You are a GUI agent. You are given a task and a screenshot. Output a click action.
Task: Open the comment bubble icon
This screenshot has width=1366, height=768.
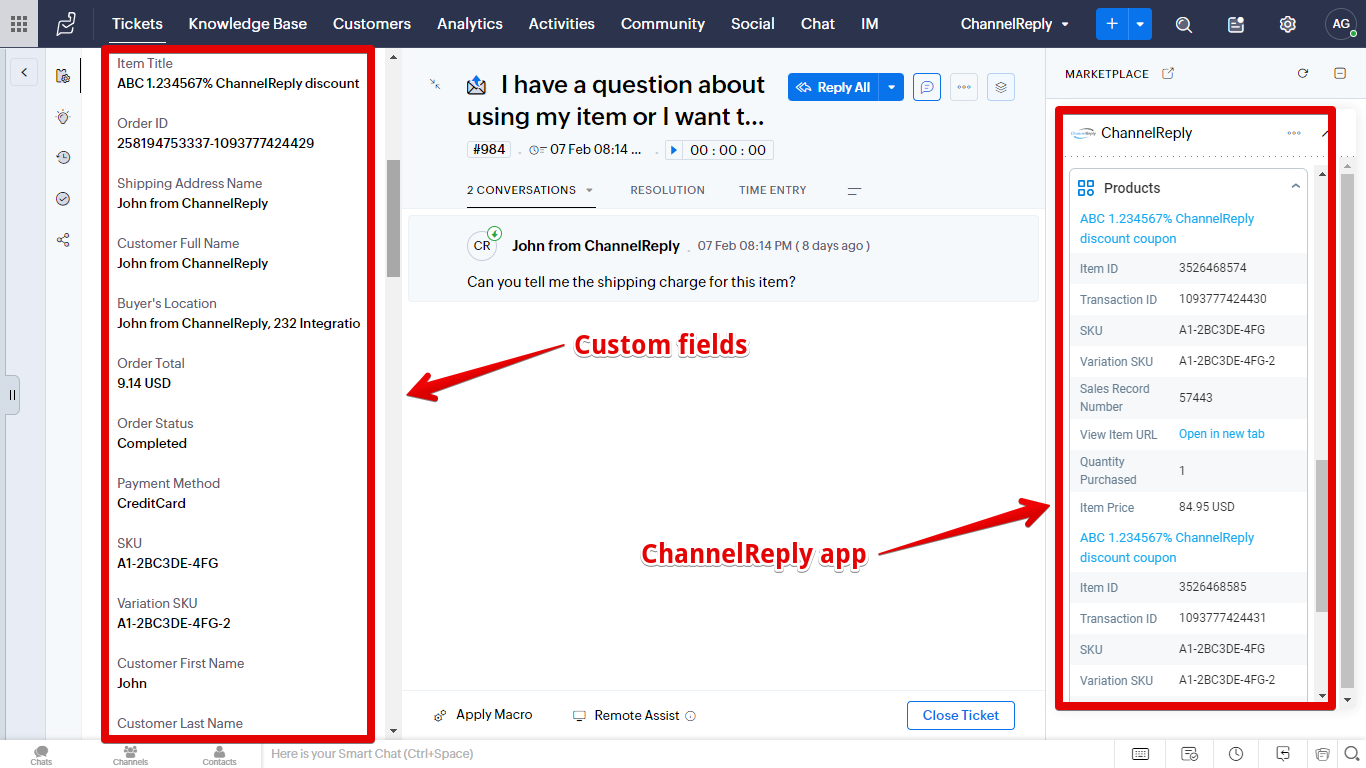(927, 87)
